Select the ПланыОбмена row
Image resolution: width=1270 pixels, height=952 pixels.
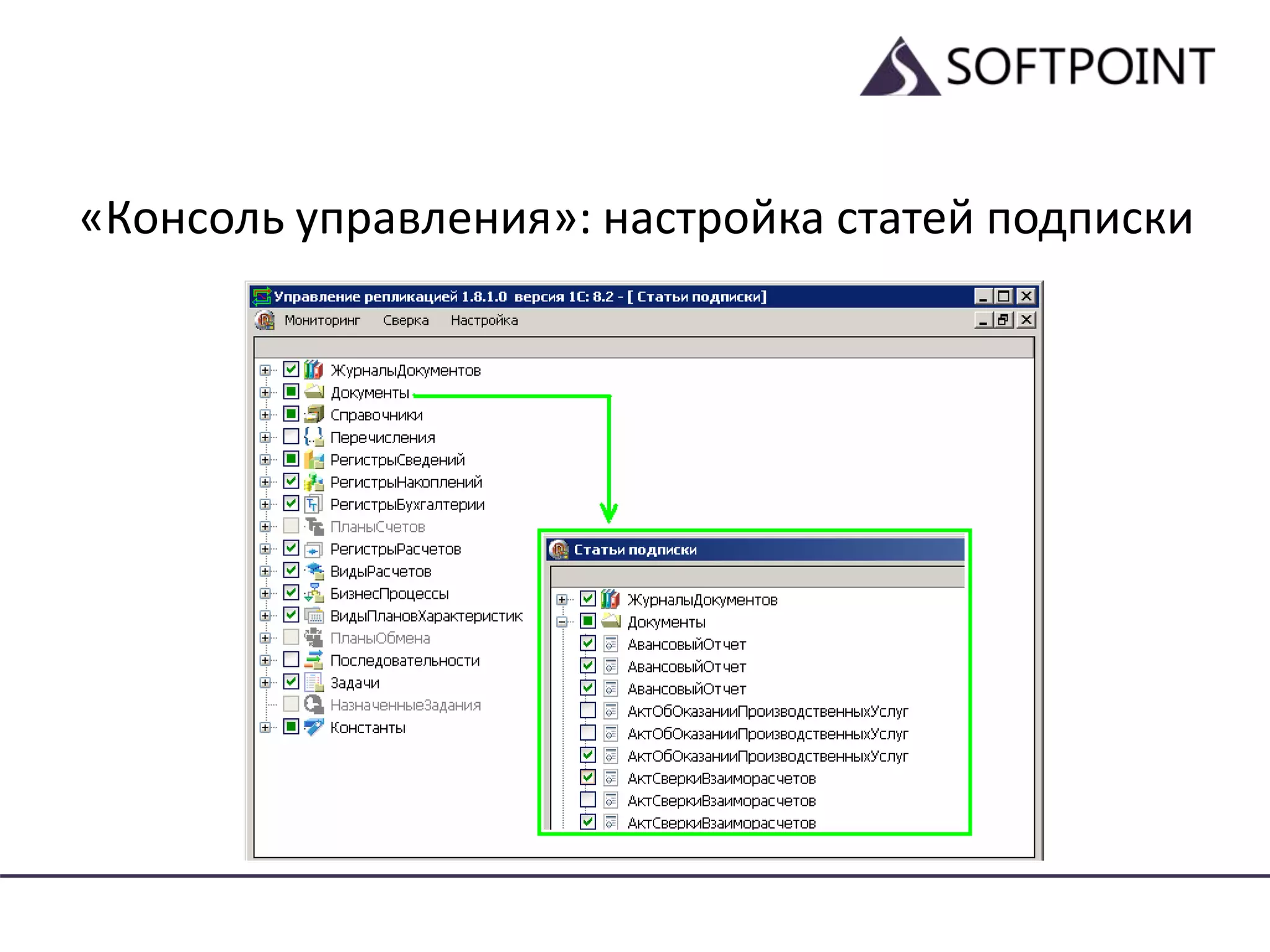[380, 638]
